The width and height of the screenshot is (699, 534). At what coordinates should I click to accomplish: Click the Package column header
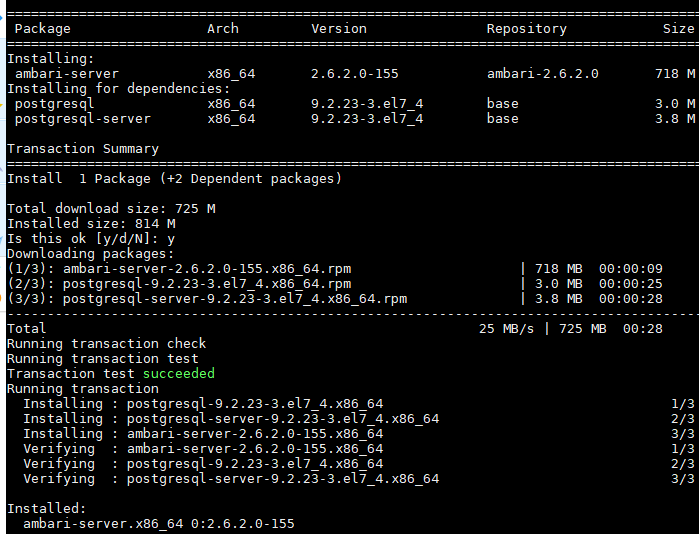[42, 29]
